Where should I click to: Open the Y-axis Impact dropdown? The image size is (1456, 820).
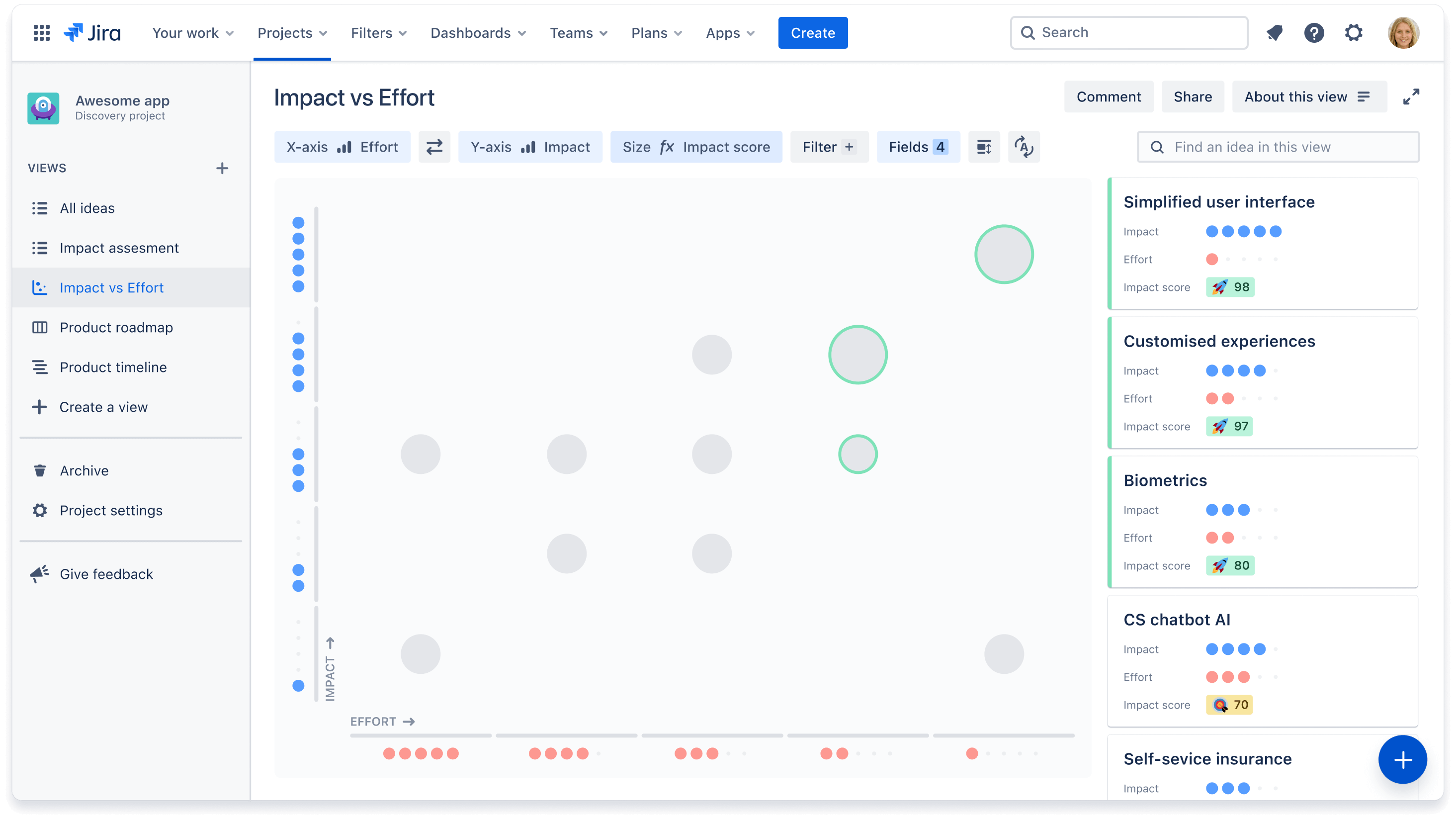[530, 147]
